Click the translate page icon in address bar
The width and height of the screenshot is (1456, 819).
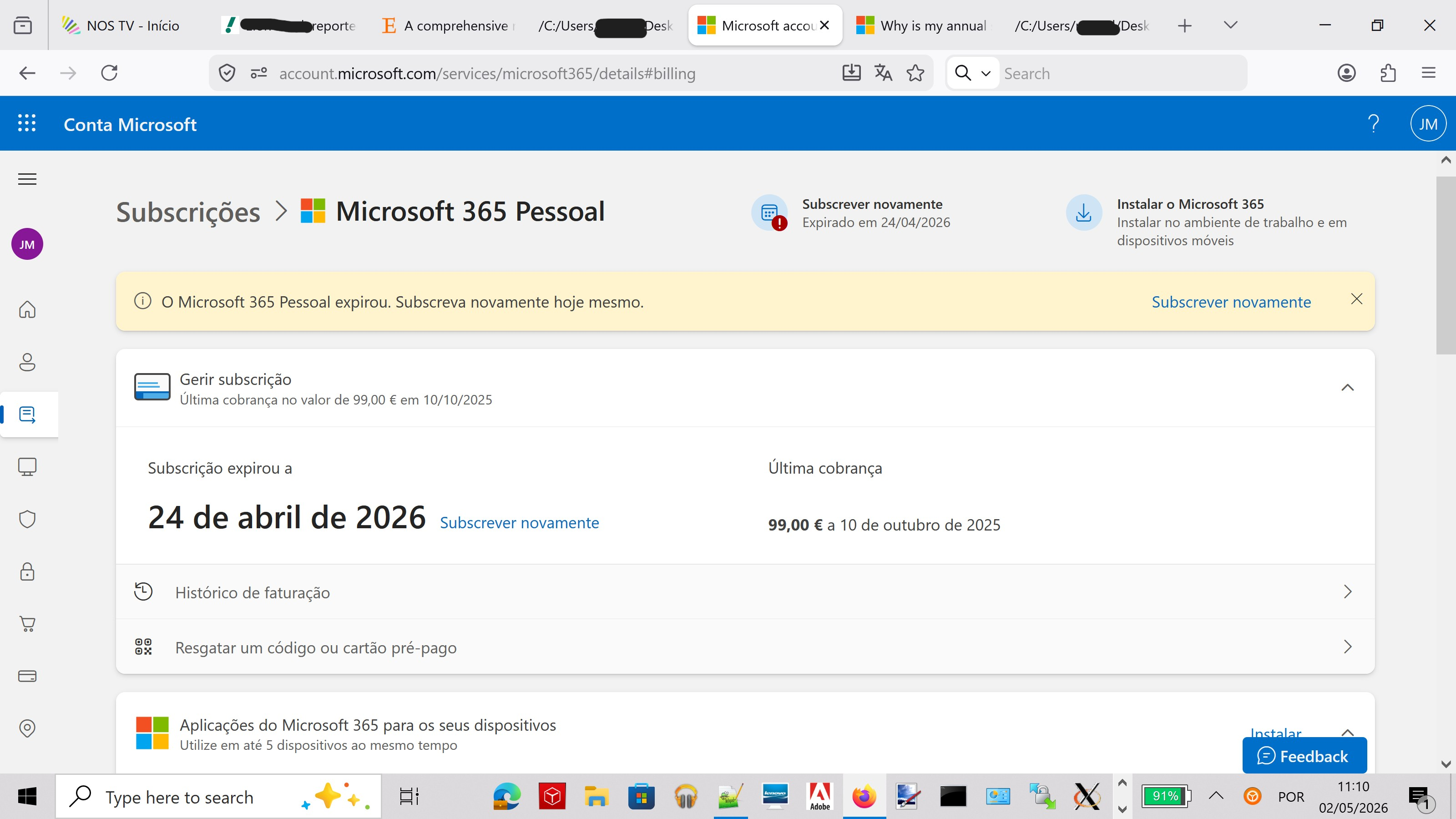tap(883, 73)
